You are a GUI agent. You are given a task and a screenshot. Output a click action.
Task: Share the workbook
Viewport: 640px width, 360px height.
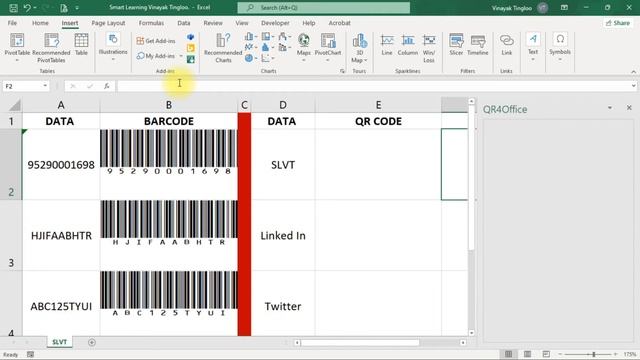(618, 23)
